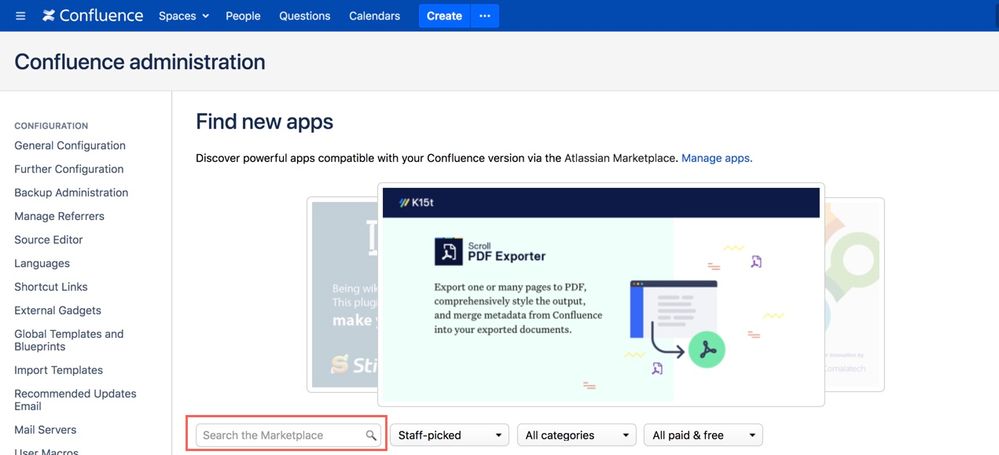Follow the Manage apps link

point(717,158)
